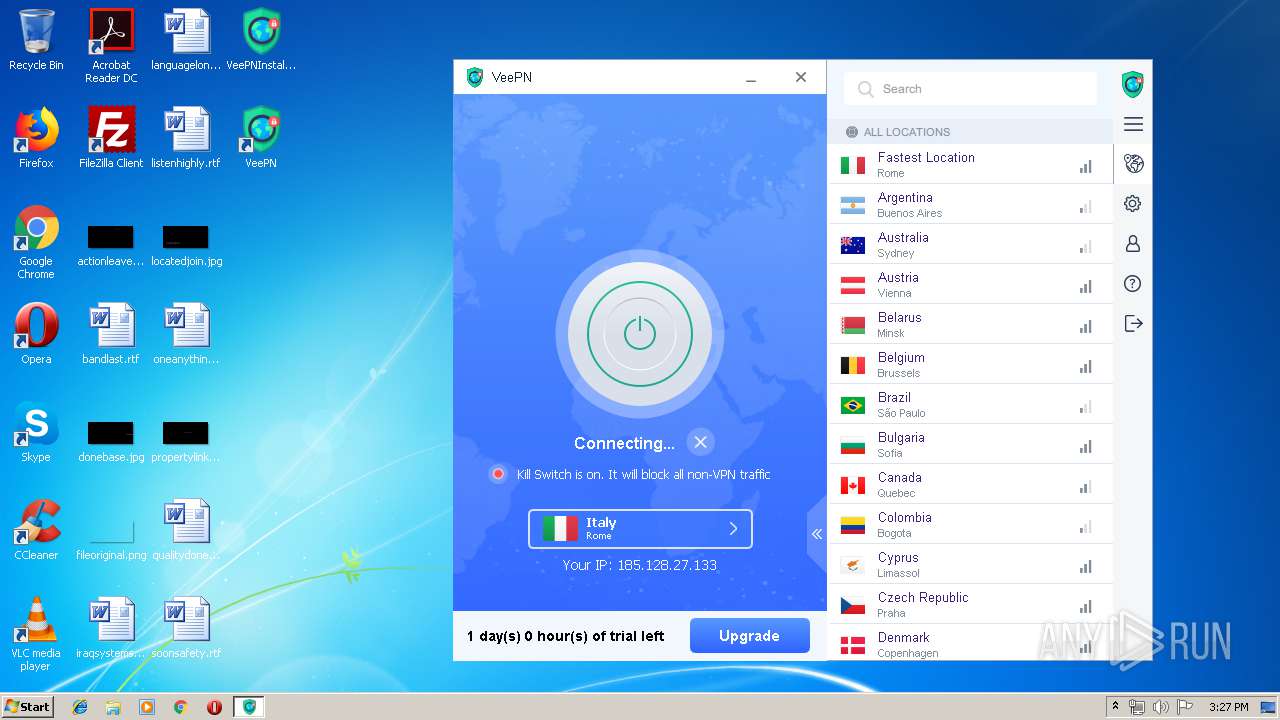Open the Acrobat Reader DC desktop shortcut
The width and height of the screenshot is (1280, 720).
click(x=111, y=46)
